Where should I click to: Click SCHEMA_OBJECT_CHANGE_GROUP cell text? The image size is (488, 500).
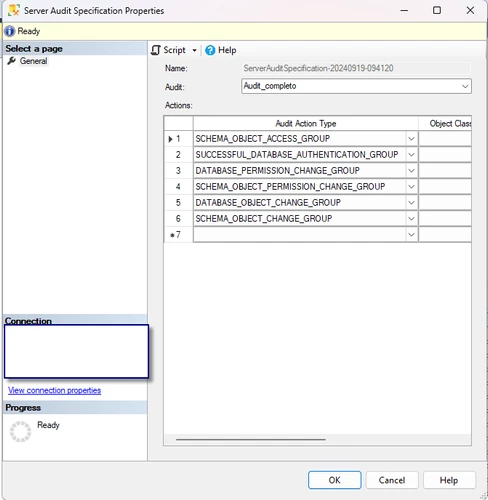[x=264, y=219]
